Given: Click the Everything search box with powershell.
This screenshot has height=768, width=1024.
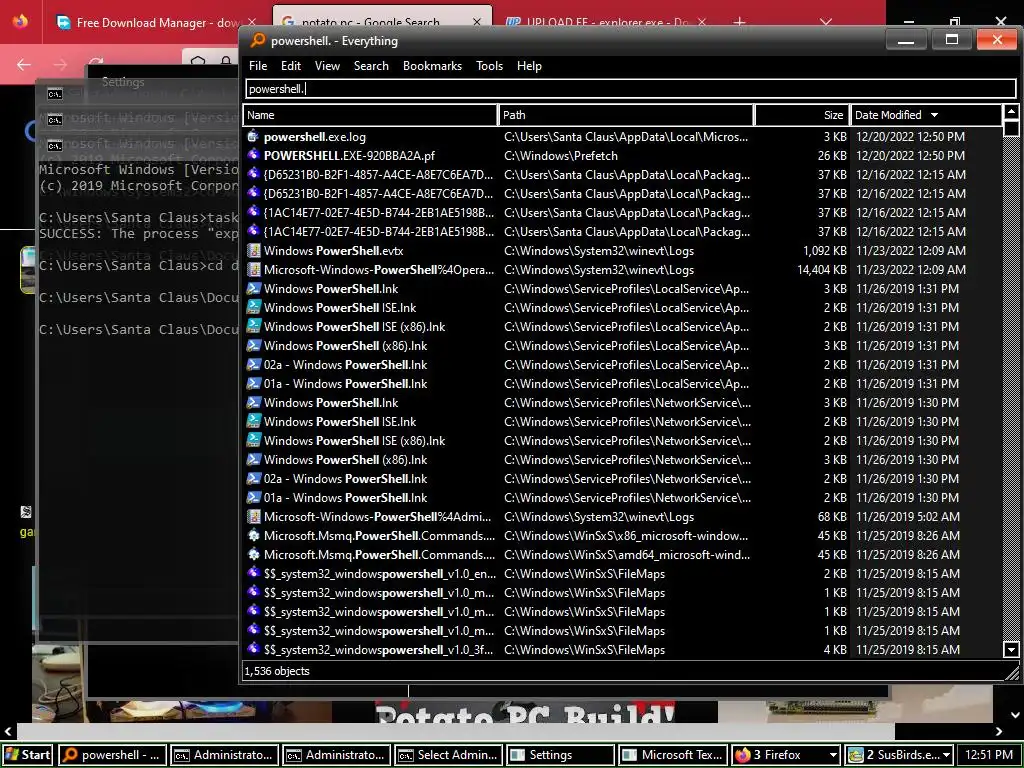Looking at the screenshot, I should coord(630,89).
